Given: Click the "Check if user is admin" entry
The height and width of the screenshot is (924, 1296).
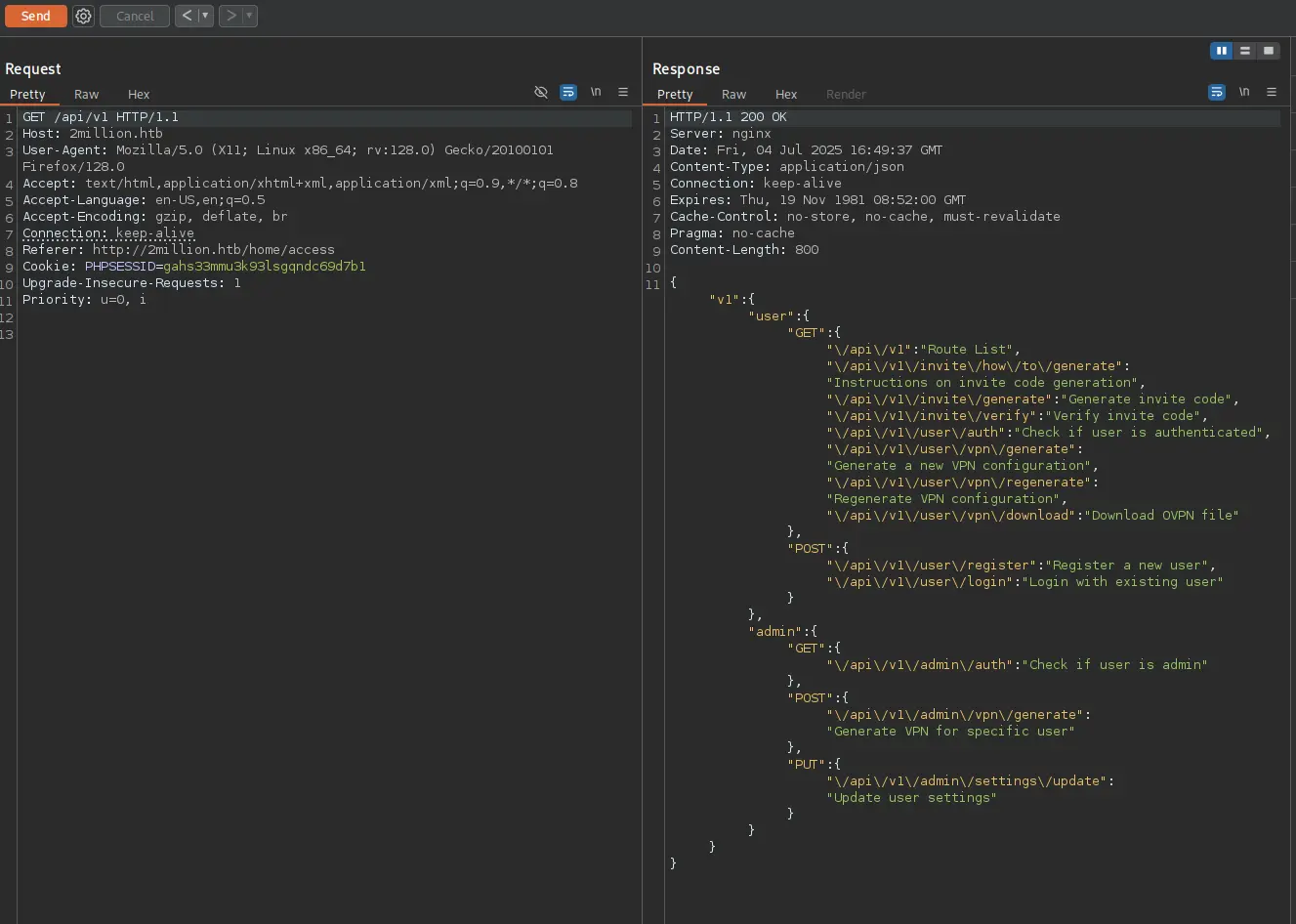Looking at the screenshot, I should (x=1115, y=665).
